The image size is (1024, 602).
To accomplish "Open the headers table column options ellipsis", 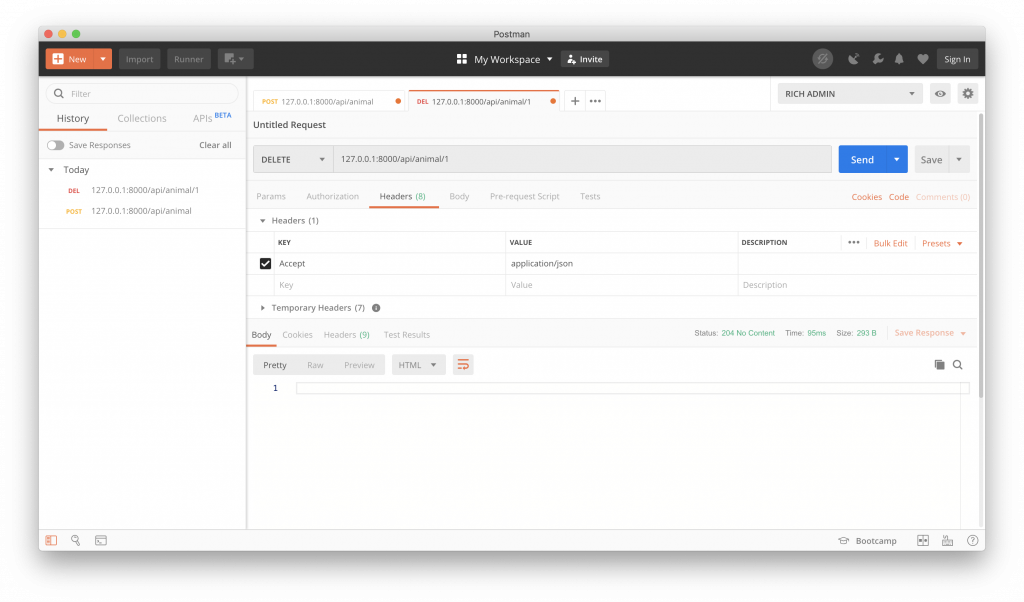I will point(854,243).
